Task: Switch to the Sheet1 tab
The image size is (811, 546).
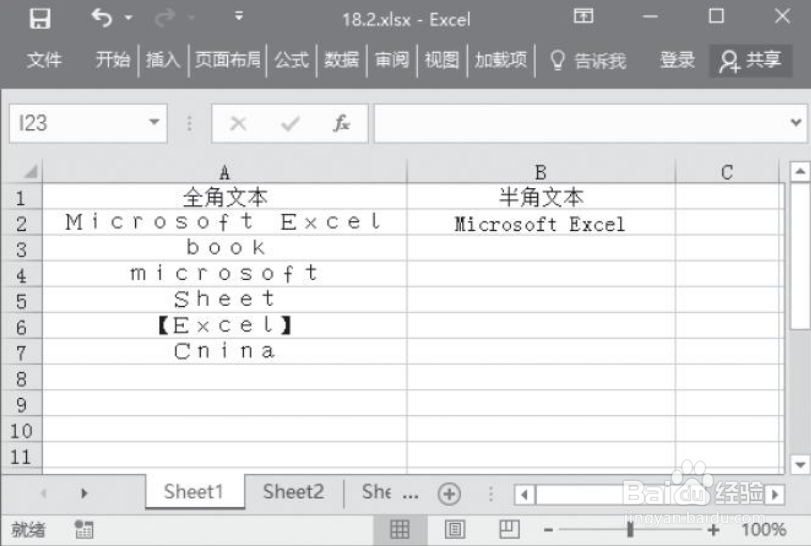Action: (194, 492)
